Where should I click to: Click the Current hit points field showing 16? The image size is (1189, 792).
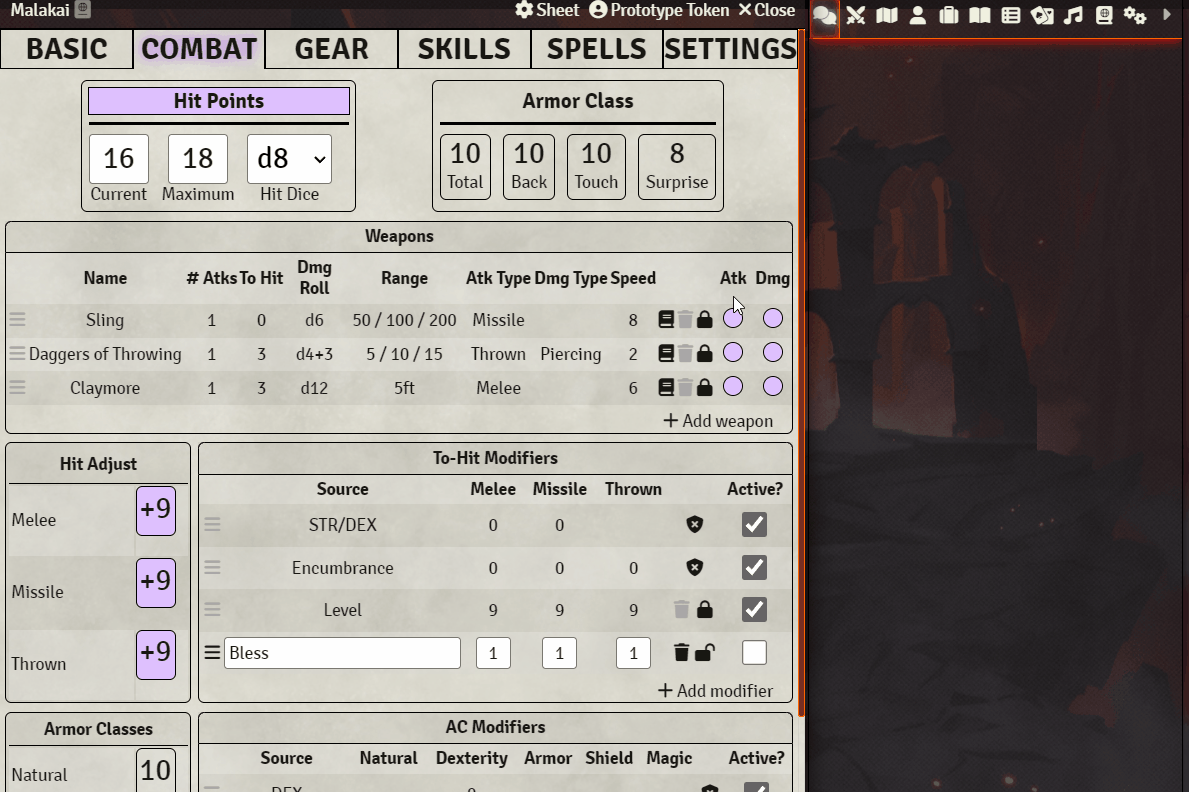pos(118,159)
